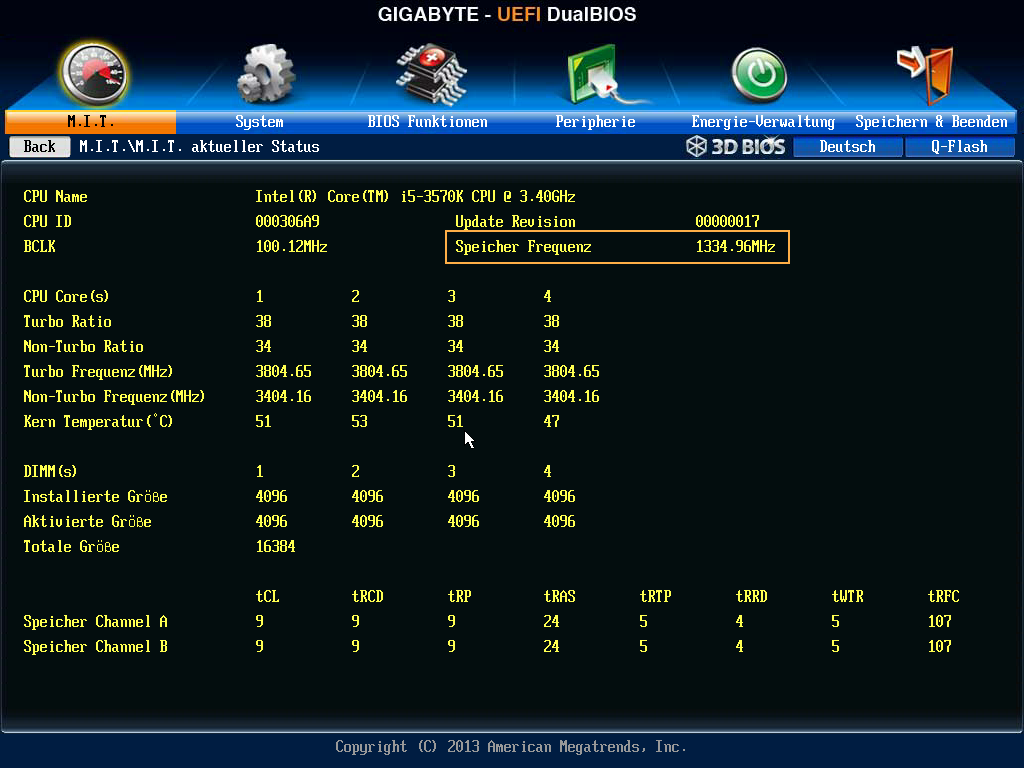Click the BCLK value 100.12MHz
1024x768 pixels.
(291, 247)
